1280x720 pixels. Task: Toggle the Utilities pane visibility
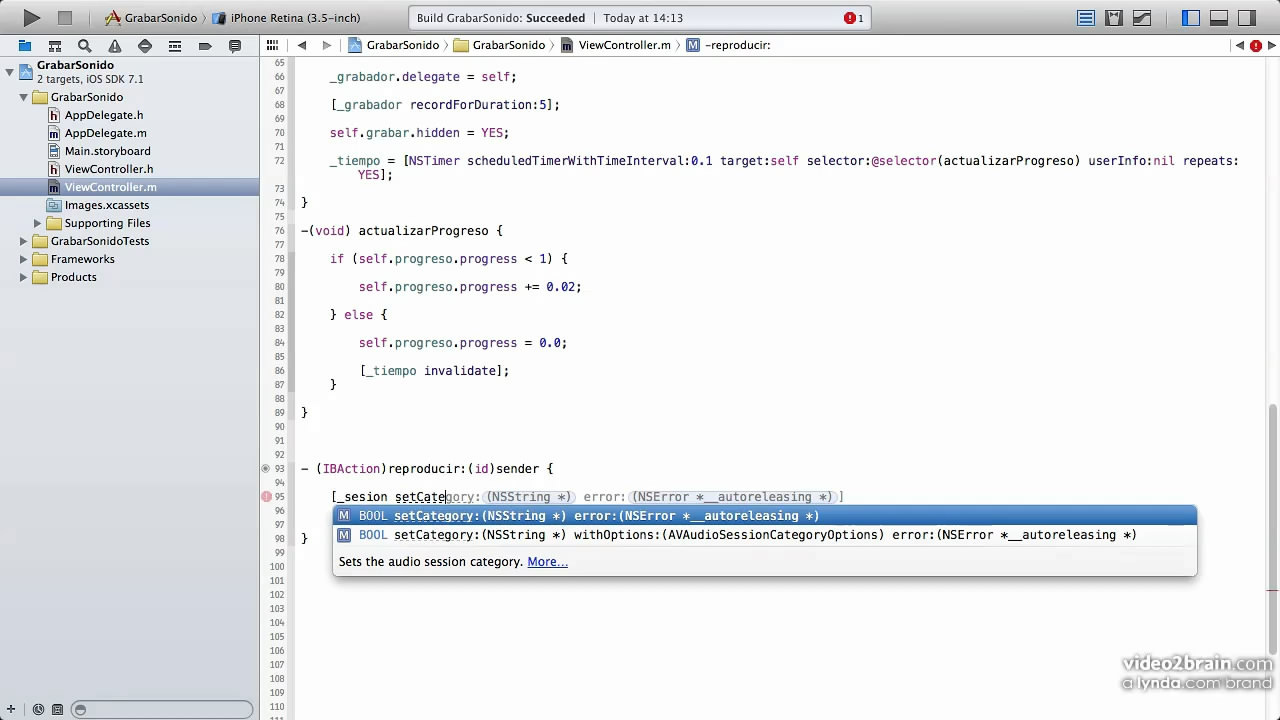point(1247,18)
